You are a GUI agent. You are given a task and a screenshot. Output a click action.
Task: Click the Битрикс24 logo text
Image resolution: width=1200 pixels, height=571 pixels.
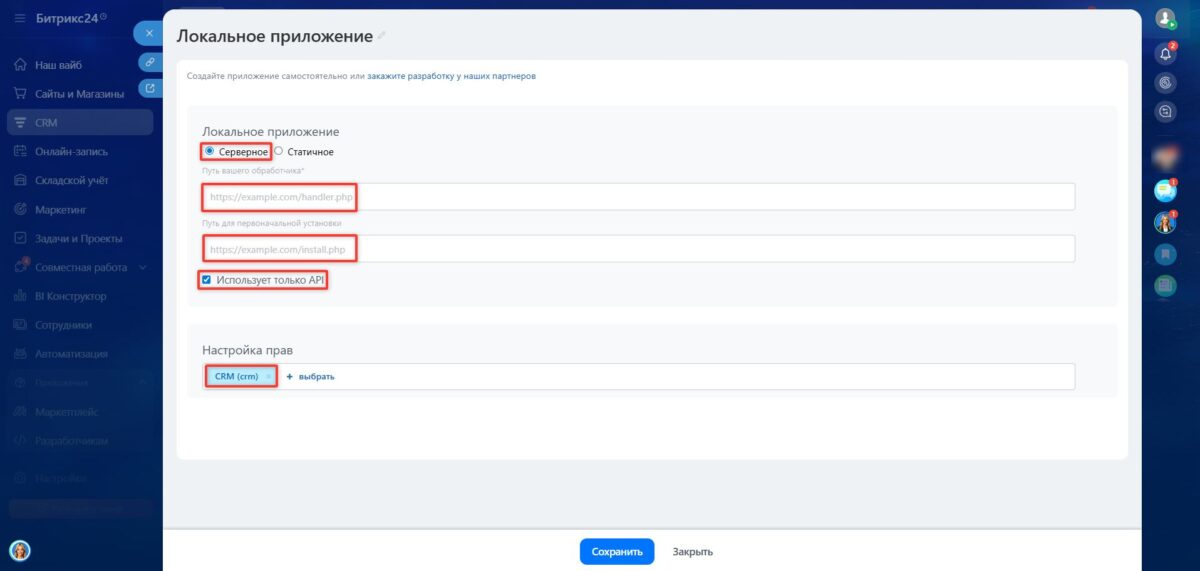point(68,18)
